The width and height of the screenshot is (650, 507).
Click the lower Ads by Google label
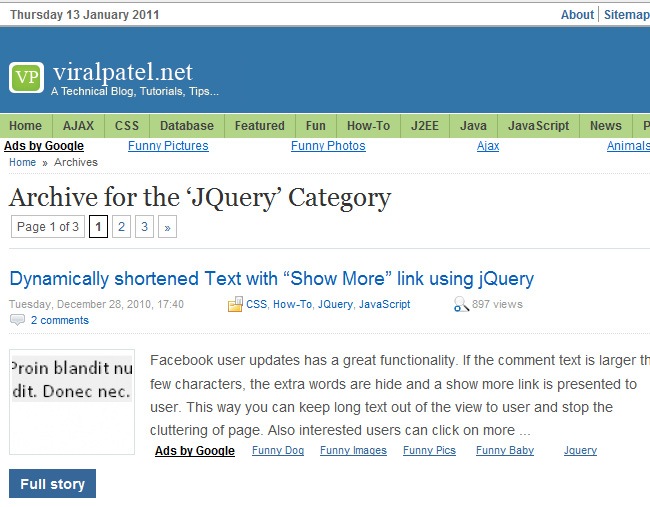[195, 451]
